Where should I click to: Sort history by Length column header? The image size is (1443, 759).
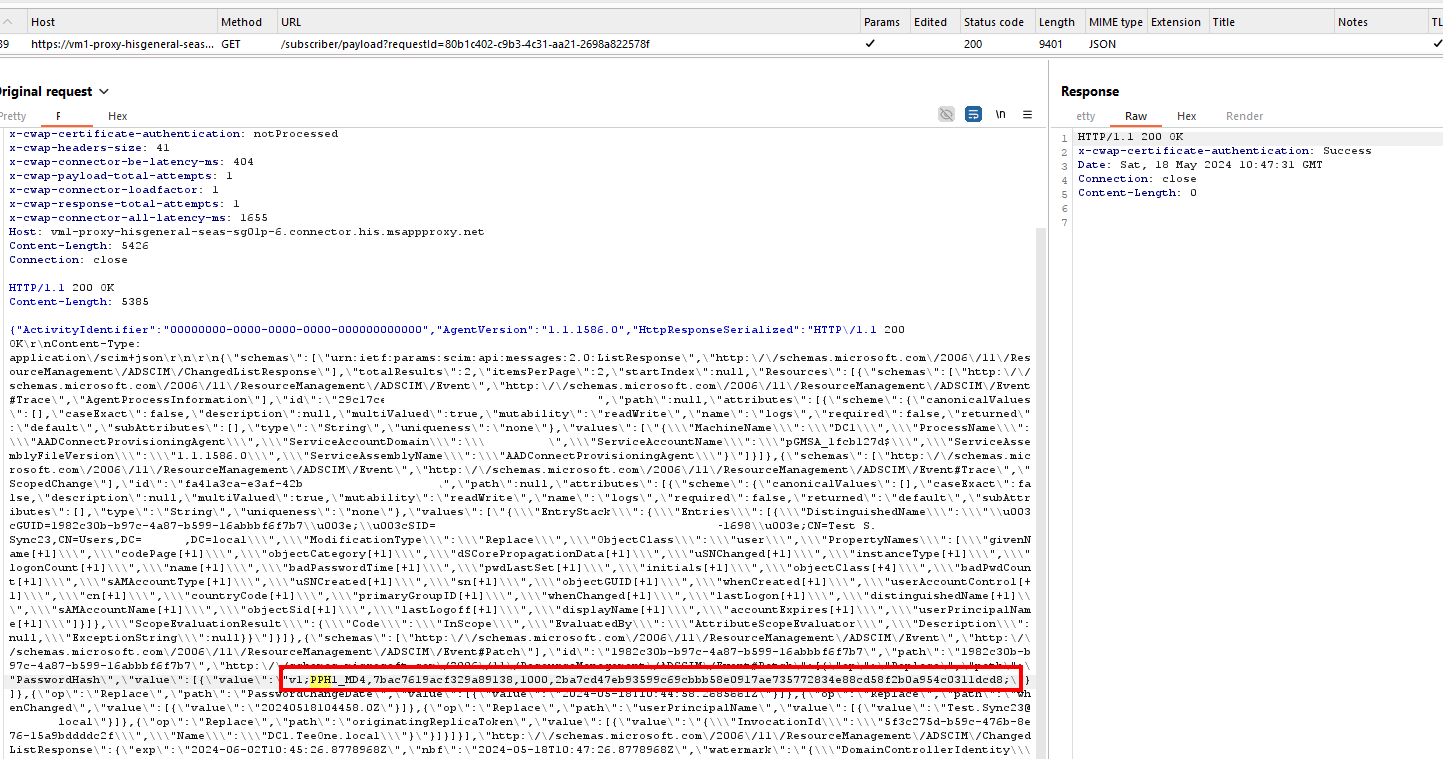point(1056,22)
